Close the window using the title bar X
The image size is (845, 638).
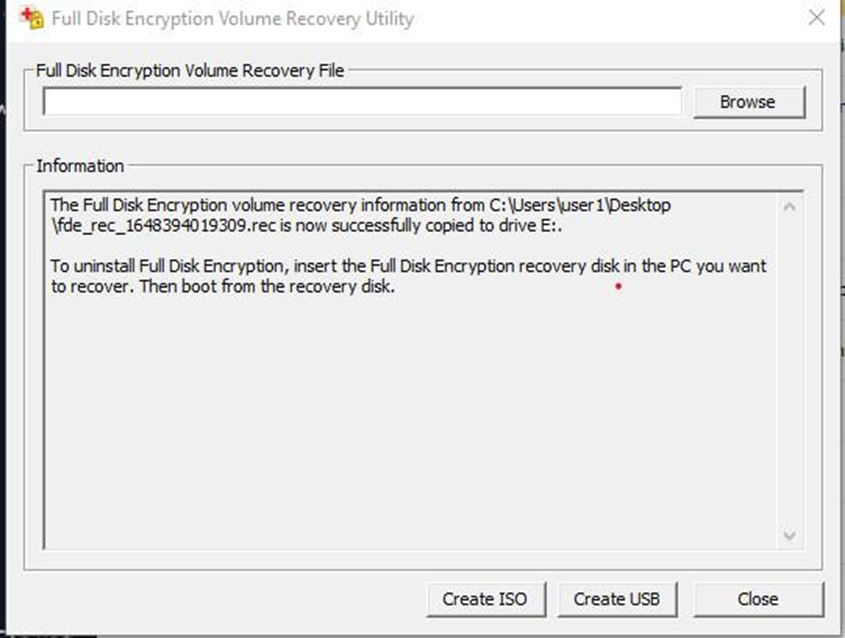pos(817,17)
